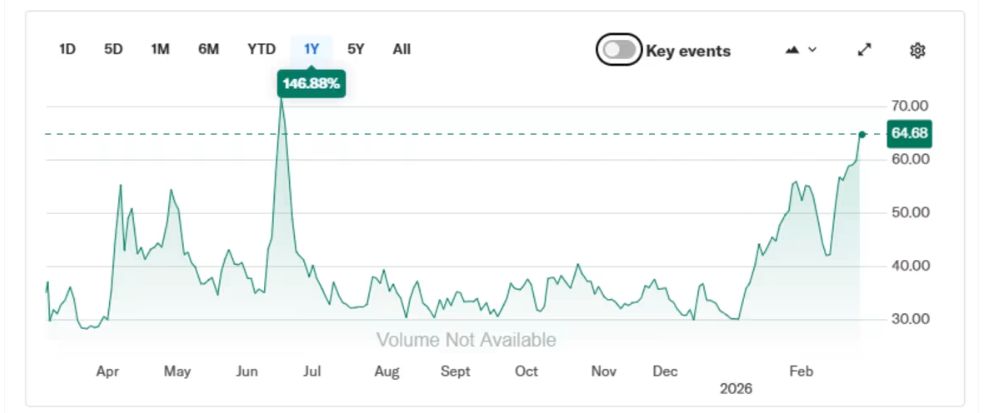Expand chart to full screen

pyautogui.click(x=864, y=50)
